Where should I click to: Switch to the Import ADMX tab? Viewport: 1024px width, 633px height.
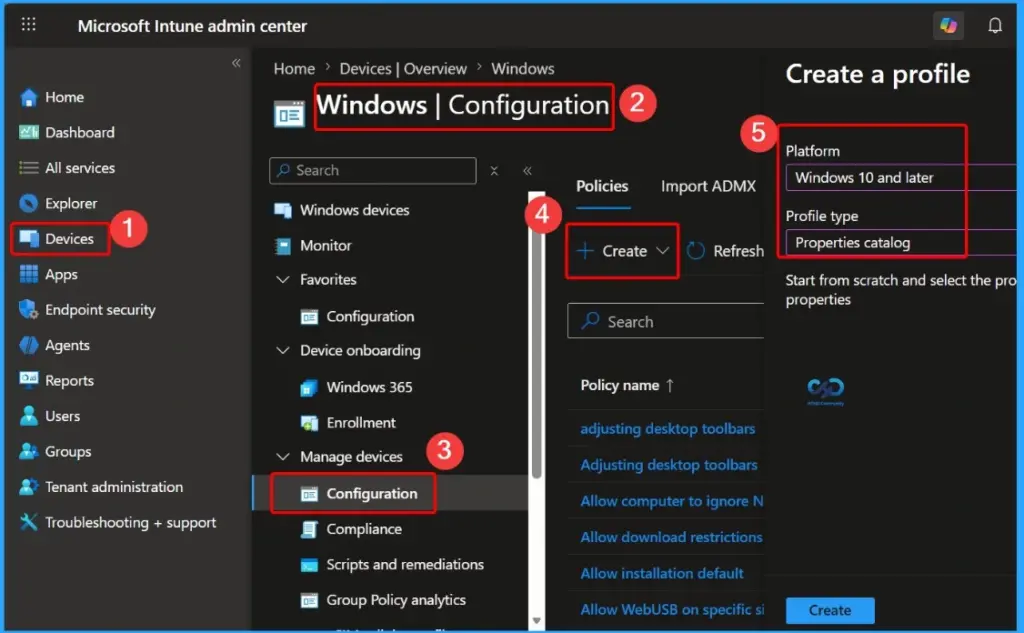[708, 186]
